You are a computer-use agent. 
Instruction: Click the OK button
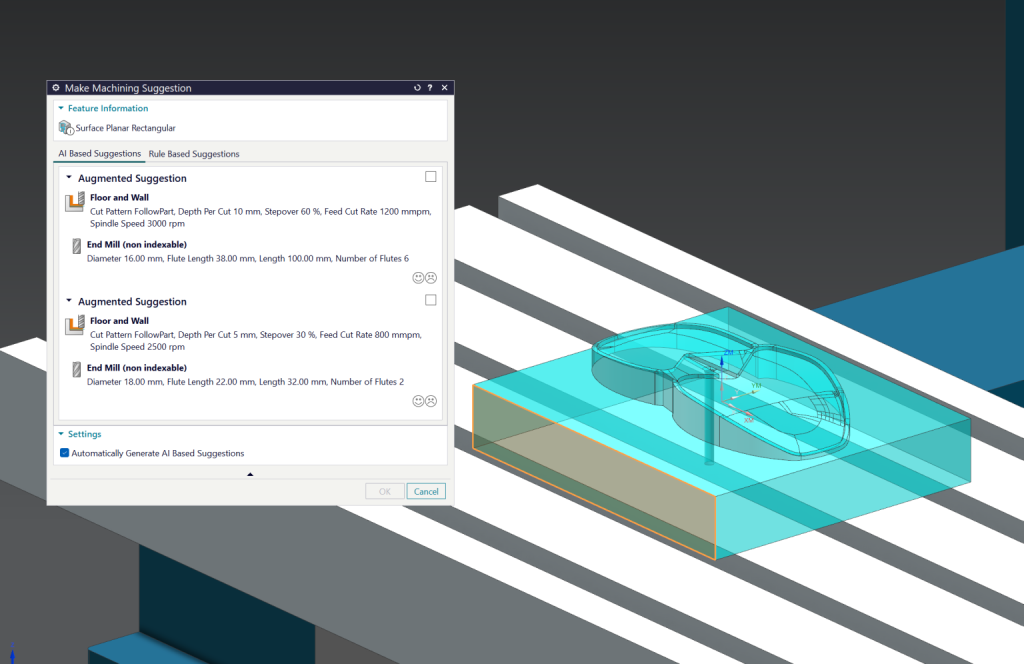point(385,491)
